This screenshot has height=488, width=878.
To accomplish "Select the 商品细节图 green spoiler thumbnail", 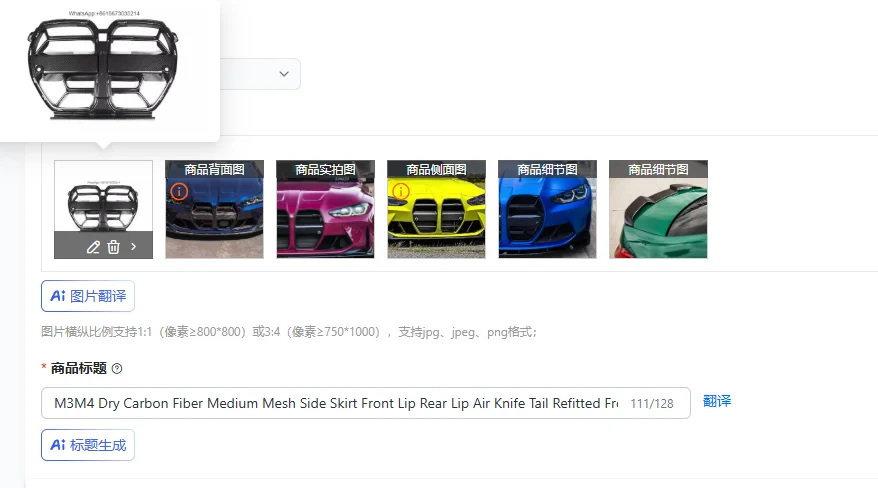I will pos(658,209).
